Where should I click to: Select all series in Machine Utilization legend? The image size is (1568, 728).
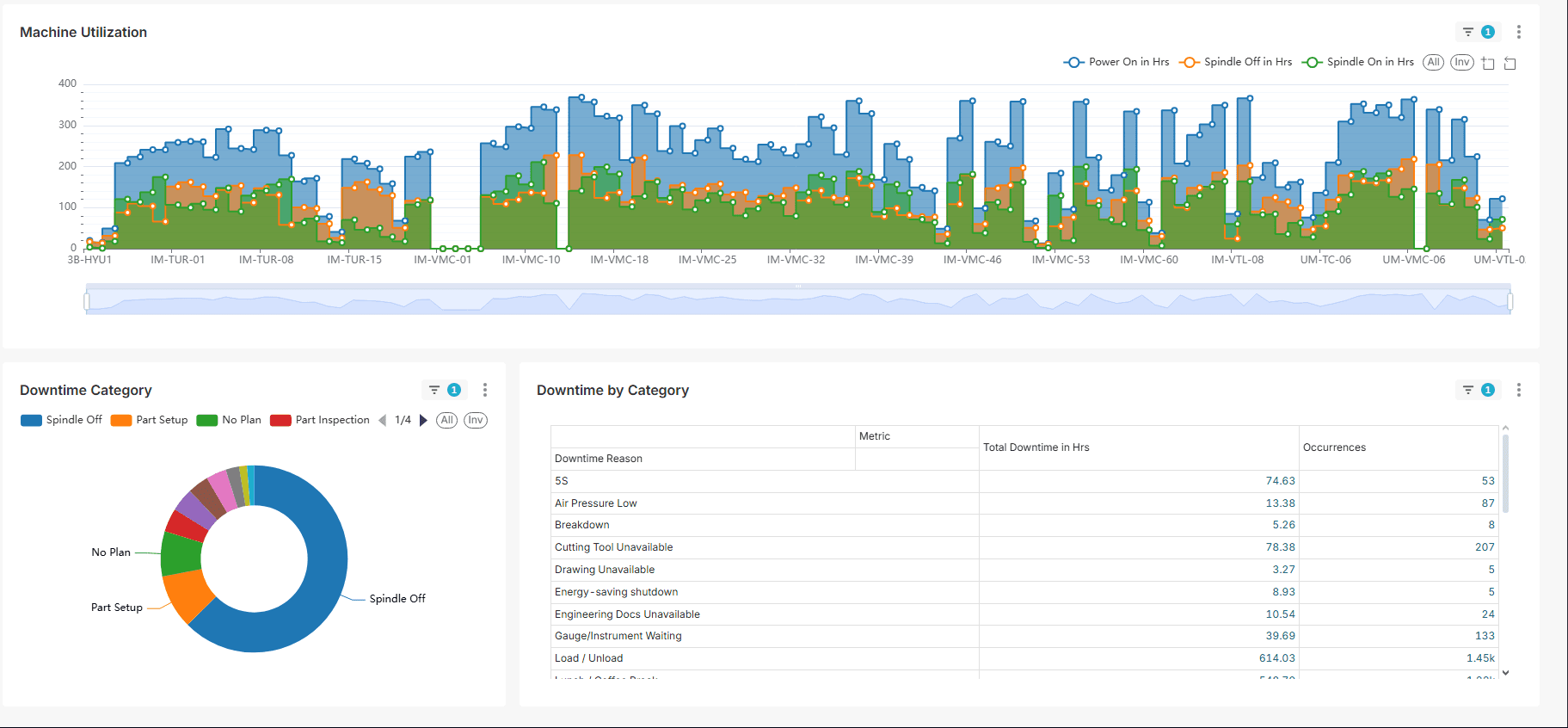click(1433, 62)
